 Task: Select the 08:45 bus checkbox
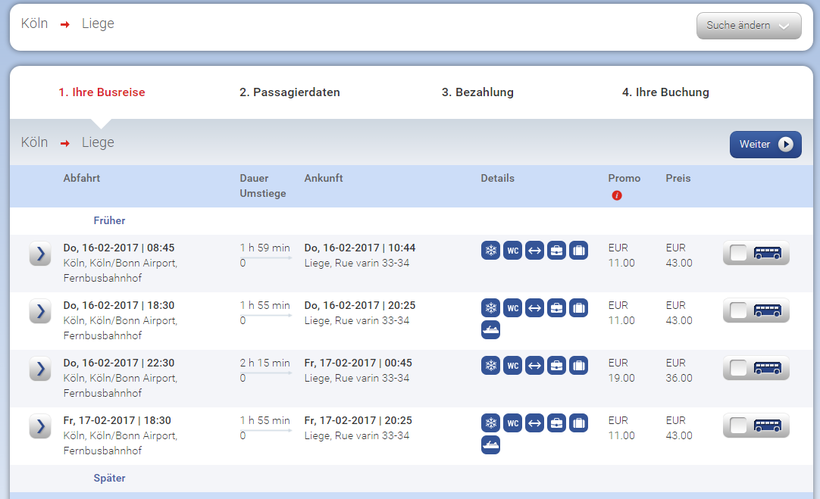tap(739, 254)
